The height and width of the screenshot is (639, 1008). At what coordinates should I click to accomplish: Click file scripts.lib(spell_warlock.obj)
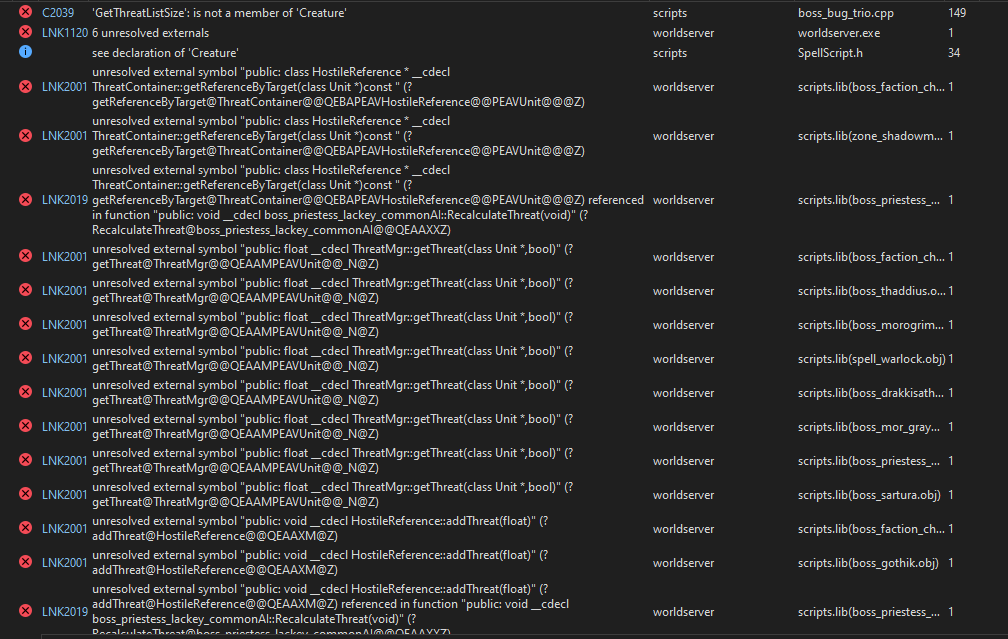(x=872, y=359)
